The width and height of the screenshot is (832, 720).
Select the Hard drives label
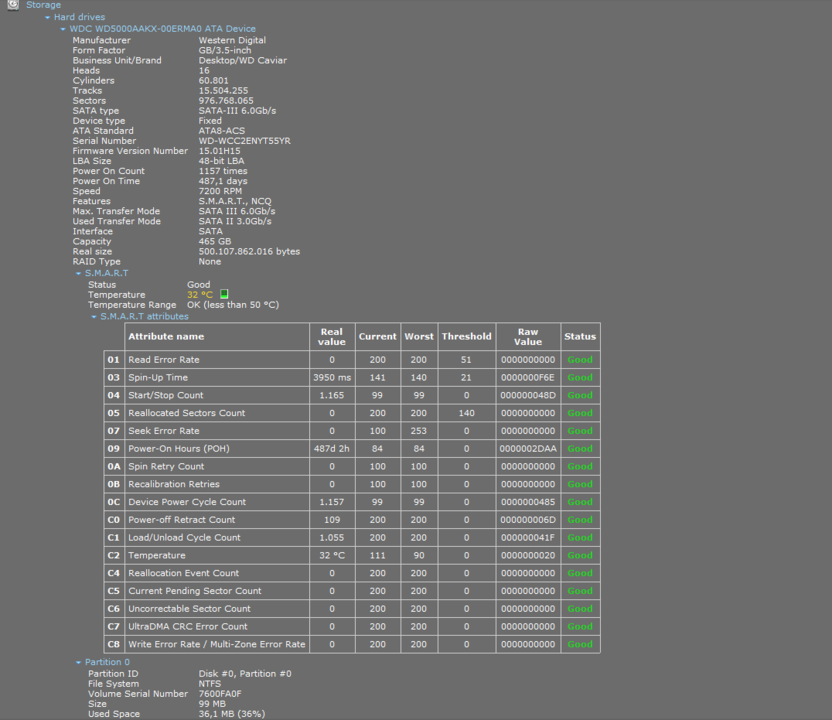80,17
